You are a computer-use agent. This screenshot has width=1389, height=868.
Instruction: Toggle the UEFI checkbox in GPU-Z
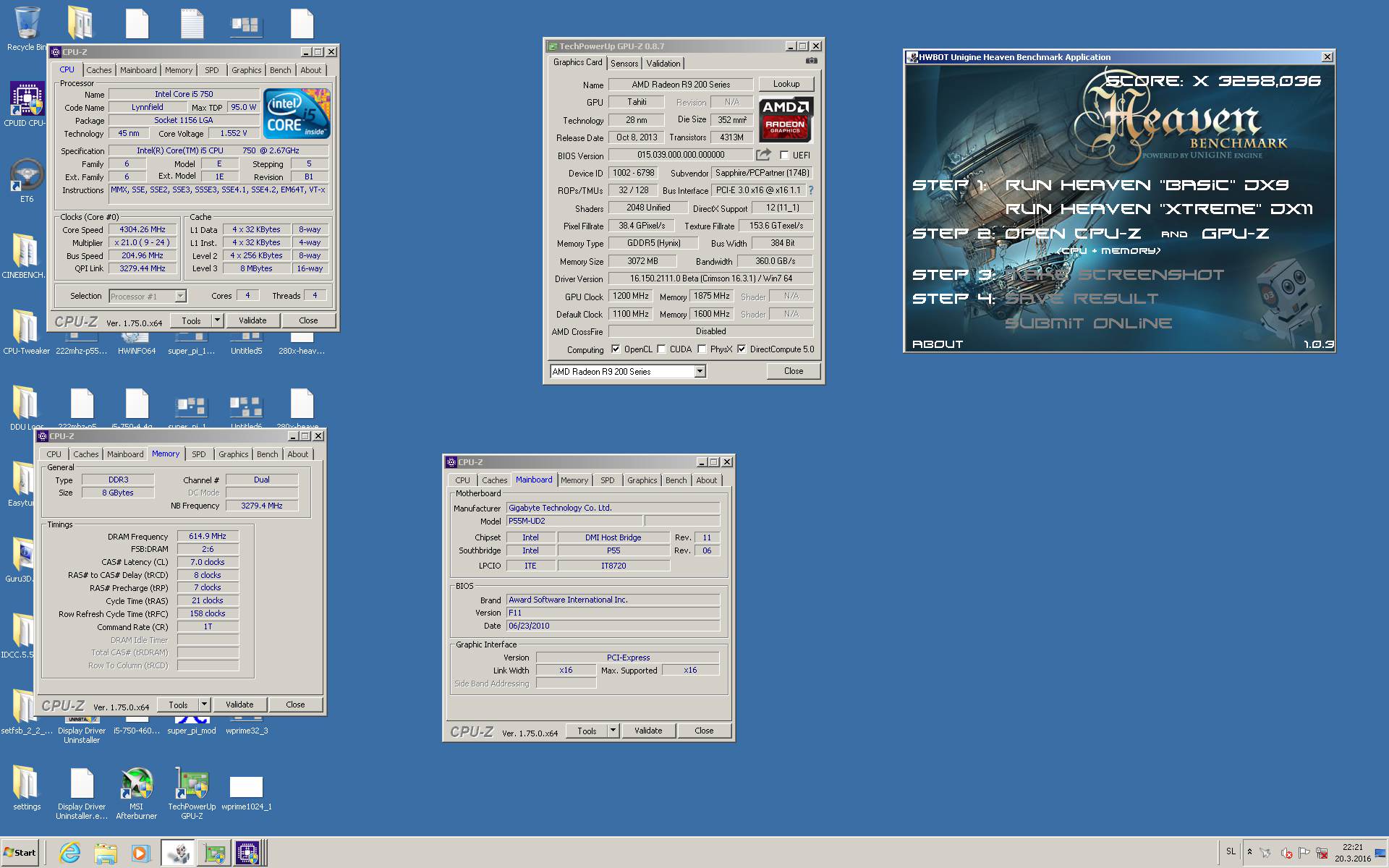[784, 155]
